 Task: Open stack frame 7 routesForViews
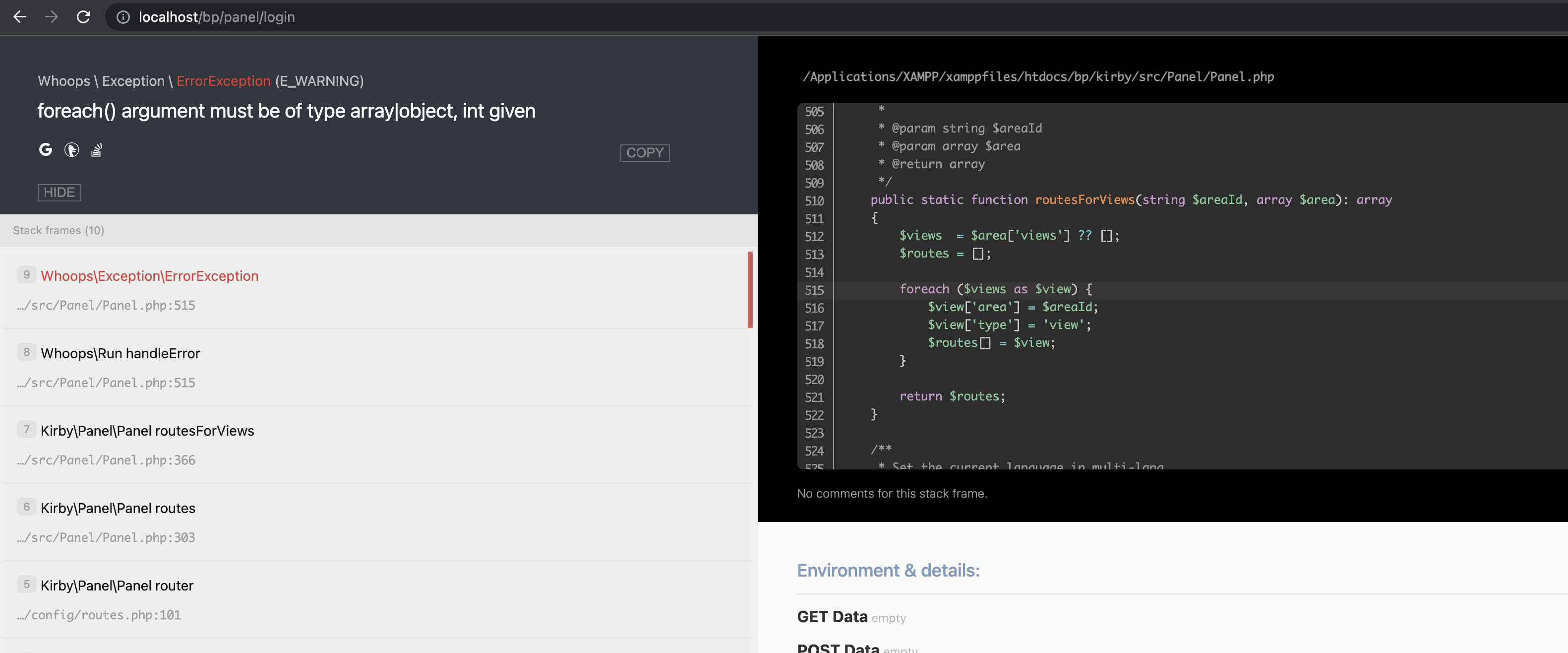click(x=147, y=431)
